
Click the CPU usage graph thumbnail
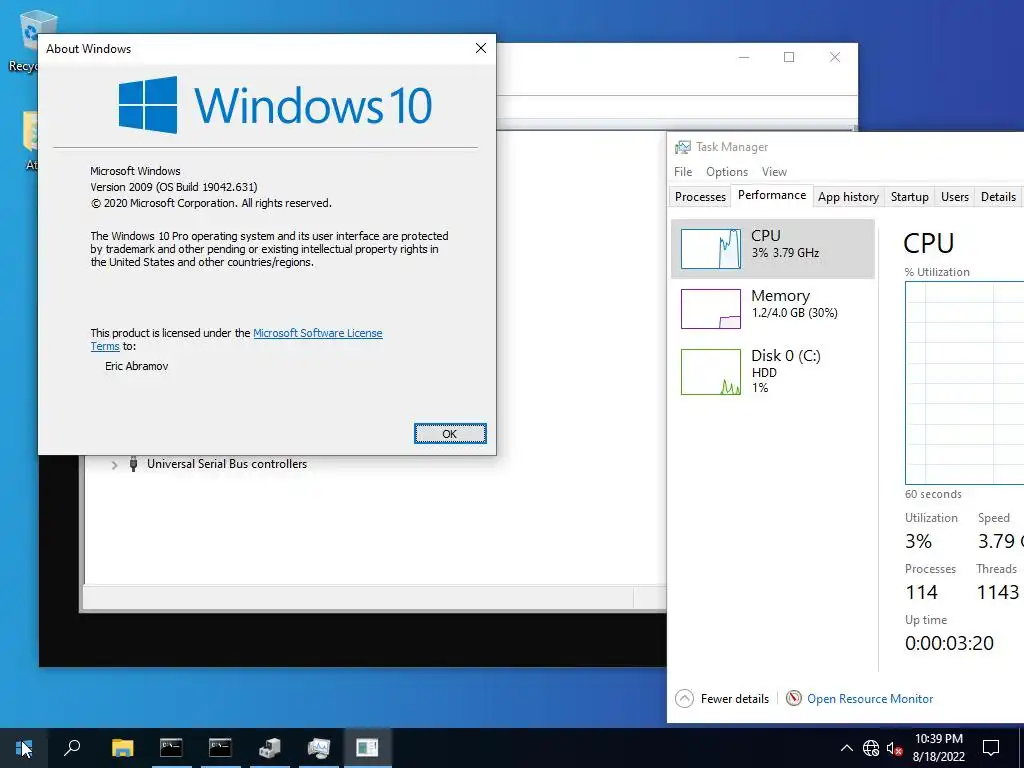point(711,249)
